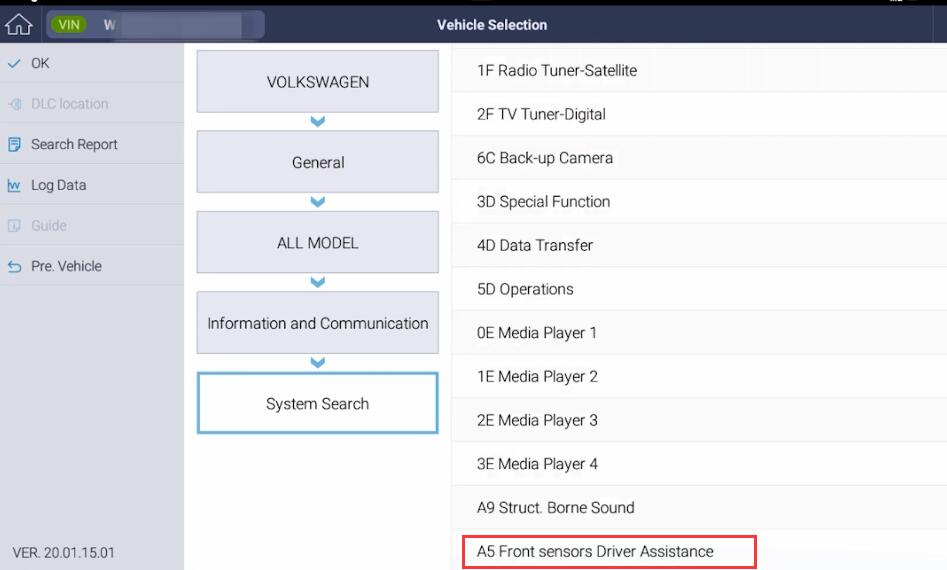
Task: Select the VOLKSWAGEN breadcrumb step
Action: (318, 82)
